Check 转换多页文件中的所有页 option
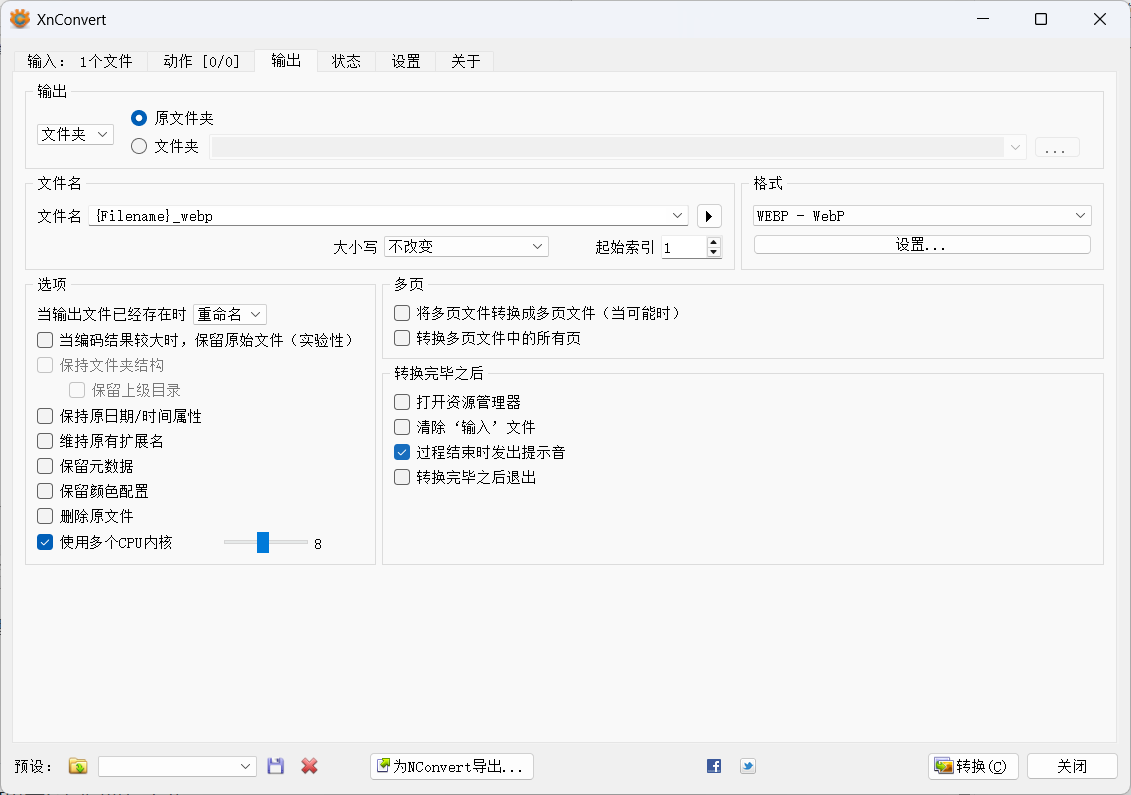 click(402, 338)
